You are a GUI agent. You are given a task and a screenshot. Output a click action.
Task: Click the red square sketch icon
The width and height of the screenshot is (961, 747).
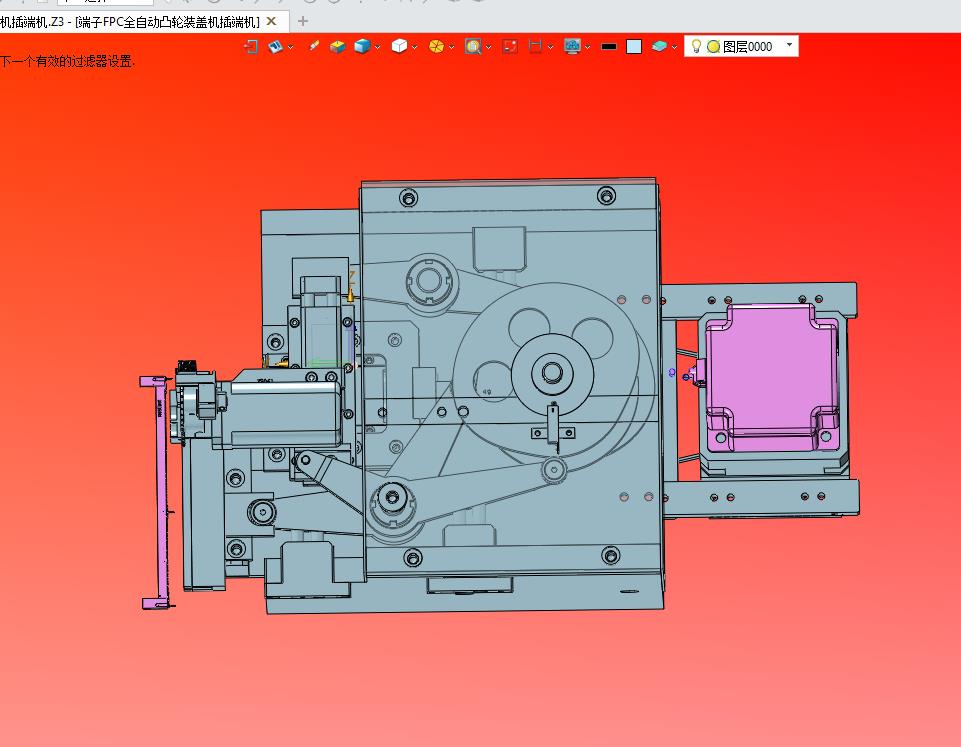coord(510,47)
